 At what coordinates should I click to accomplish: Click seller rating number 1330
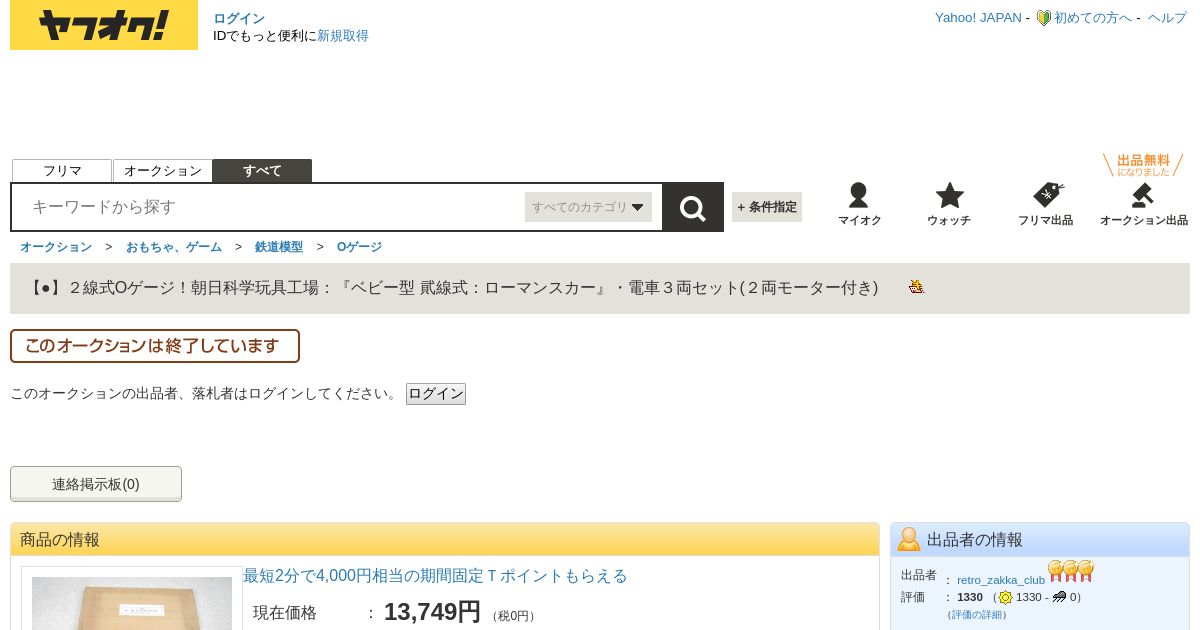[970, 597]
